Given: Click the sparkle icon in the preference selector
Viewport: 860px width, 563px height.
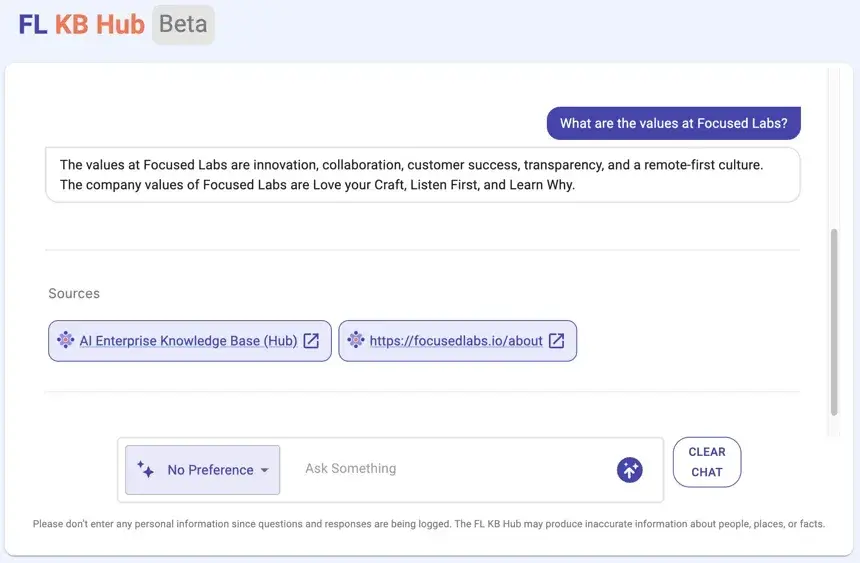Looking at the screenshot, I should click(145, 469).
